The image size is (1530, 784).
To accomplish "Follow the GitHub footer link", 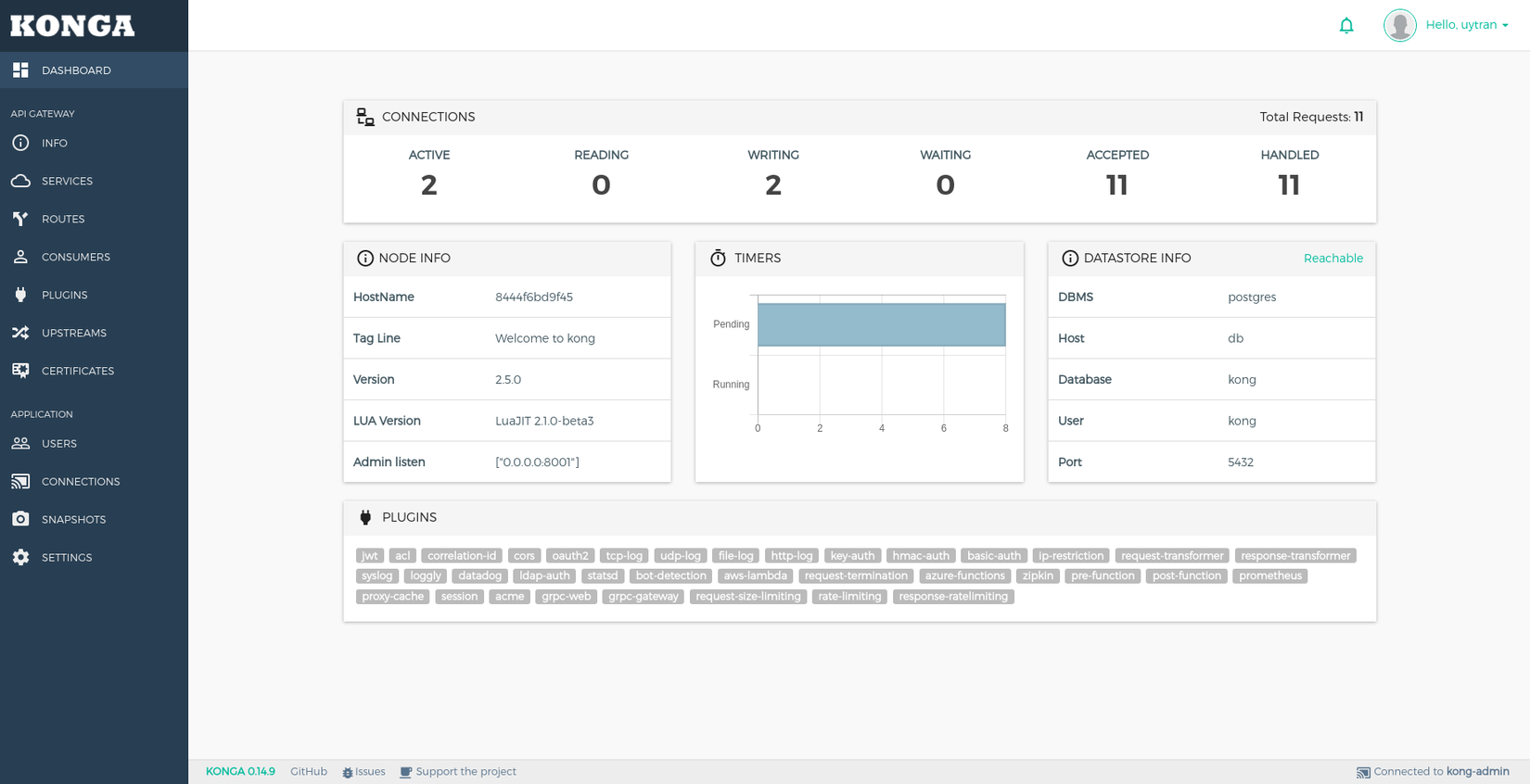I will (309, 771).
